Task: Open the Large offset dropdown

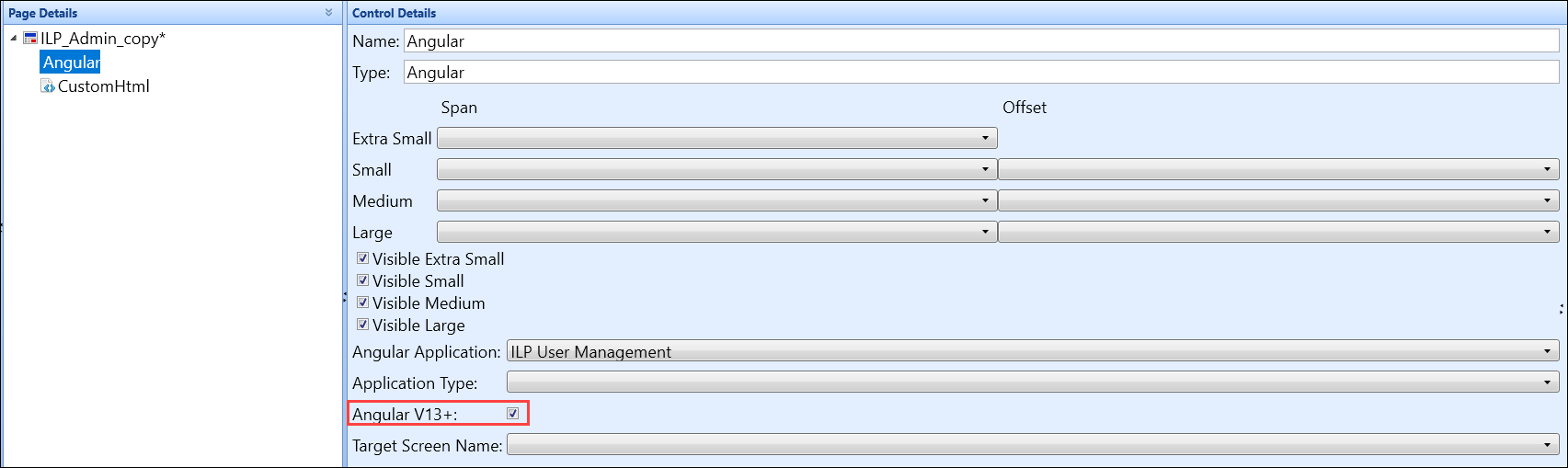Action: [1278, 232]
